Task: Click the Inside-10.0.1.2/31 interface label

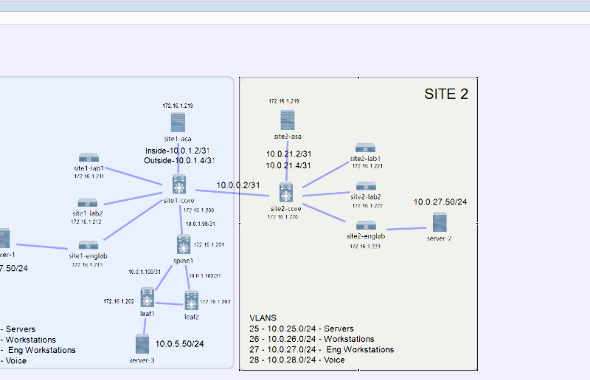Action: coord(178,151)
